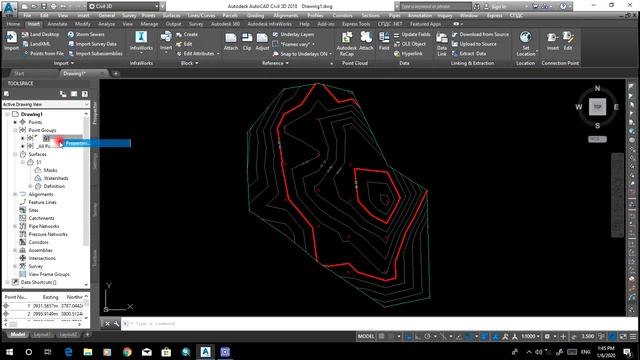Open the Grading menu
Screen dimensions: 640x360
pyautogui.click(x=255, y=16)
